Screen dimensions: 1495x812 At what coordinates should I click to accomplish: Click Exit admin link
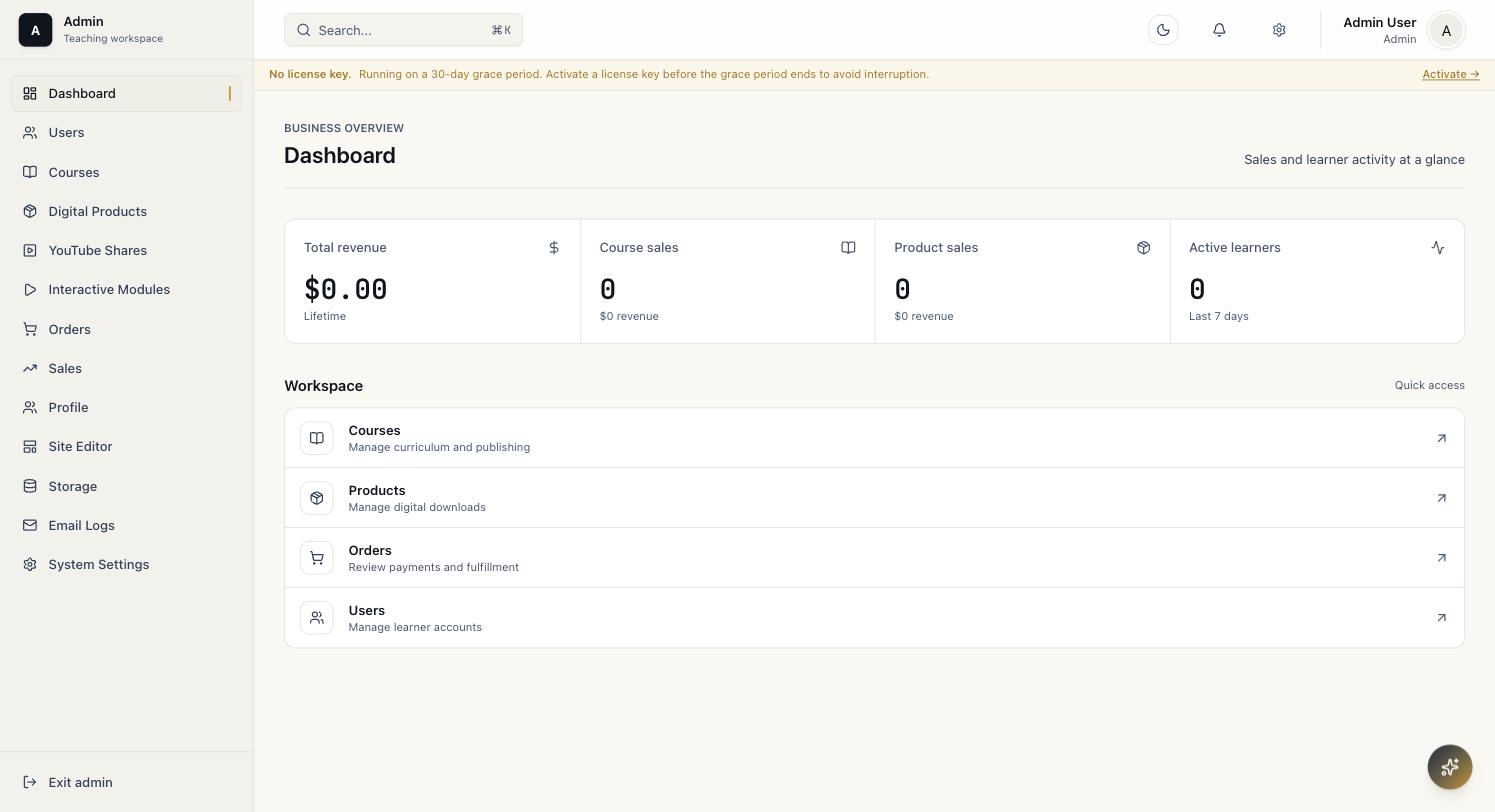coord(127,782)
